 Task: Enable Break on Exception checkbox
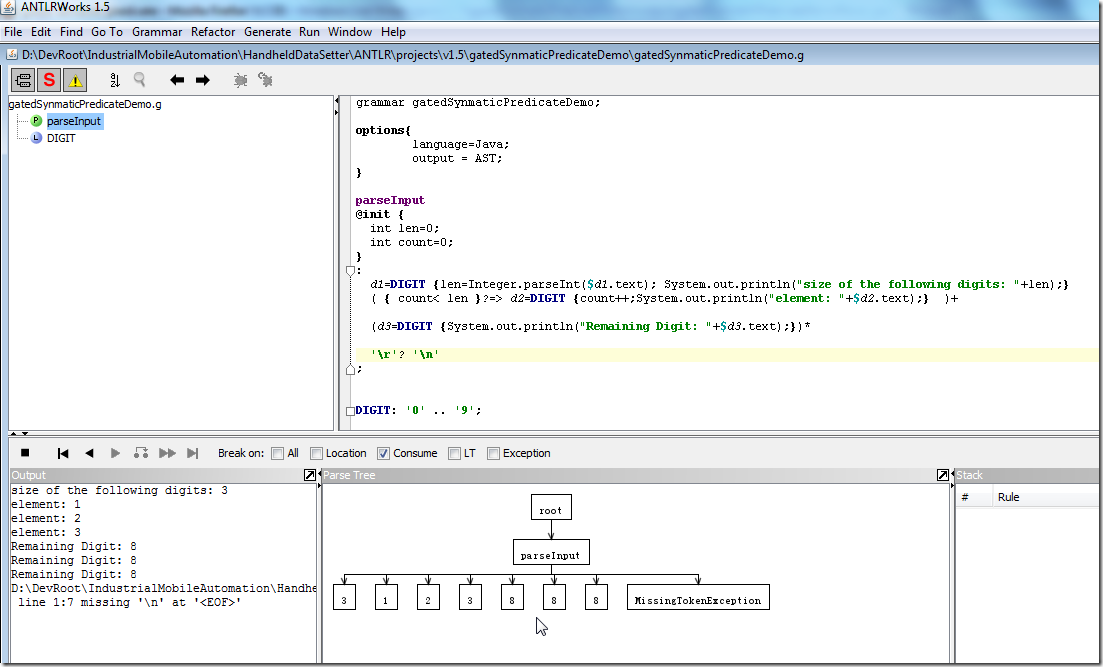[x=493, y=453]
